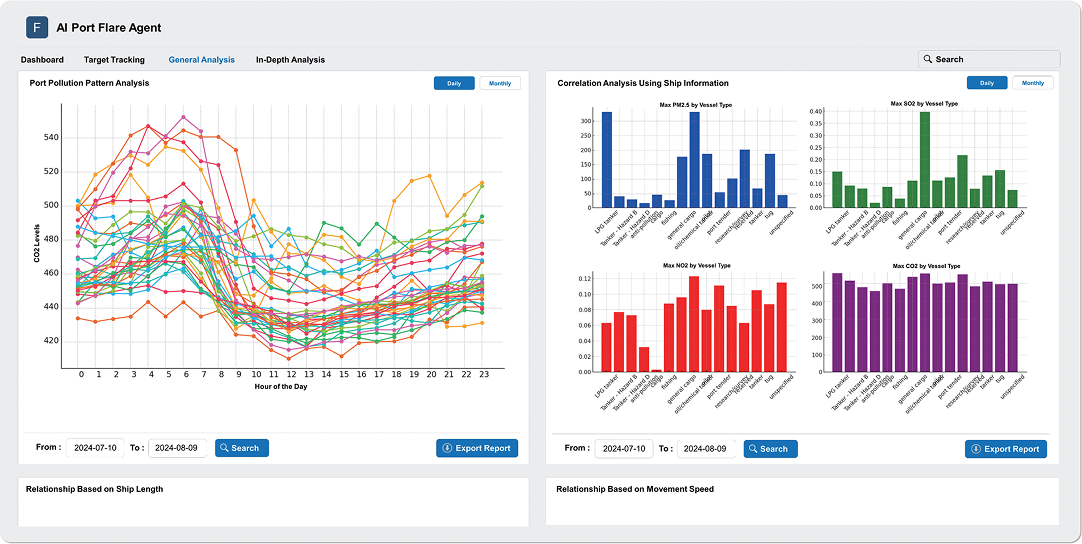Switch pollution pattern chart to Daily

pyautogui.click(x=454, y=83)
